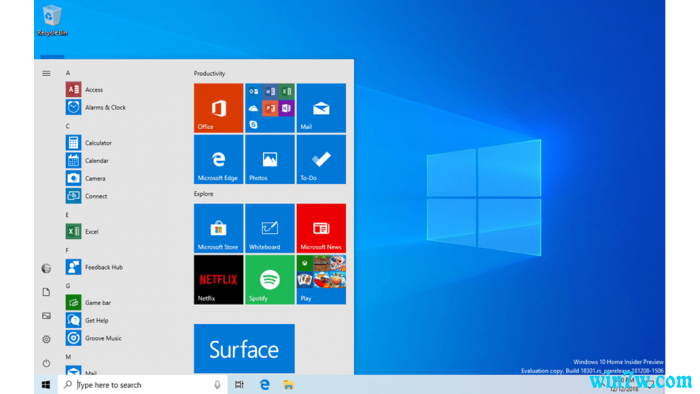This screenshot has height=394, width=700.
Task: Open the Power options icon
Action: [46, 363]
